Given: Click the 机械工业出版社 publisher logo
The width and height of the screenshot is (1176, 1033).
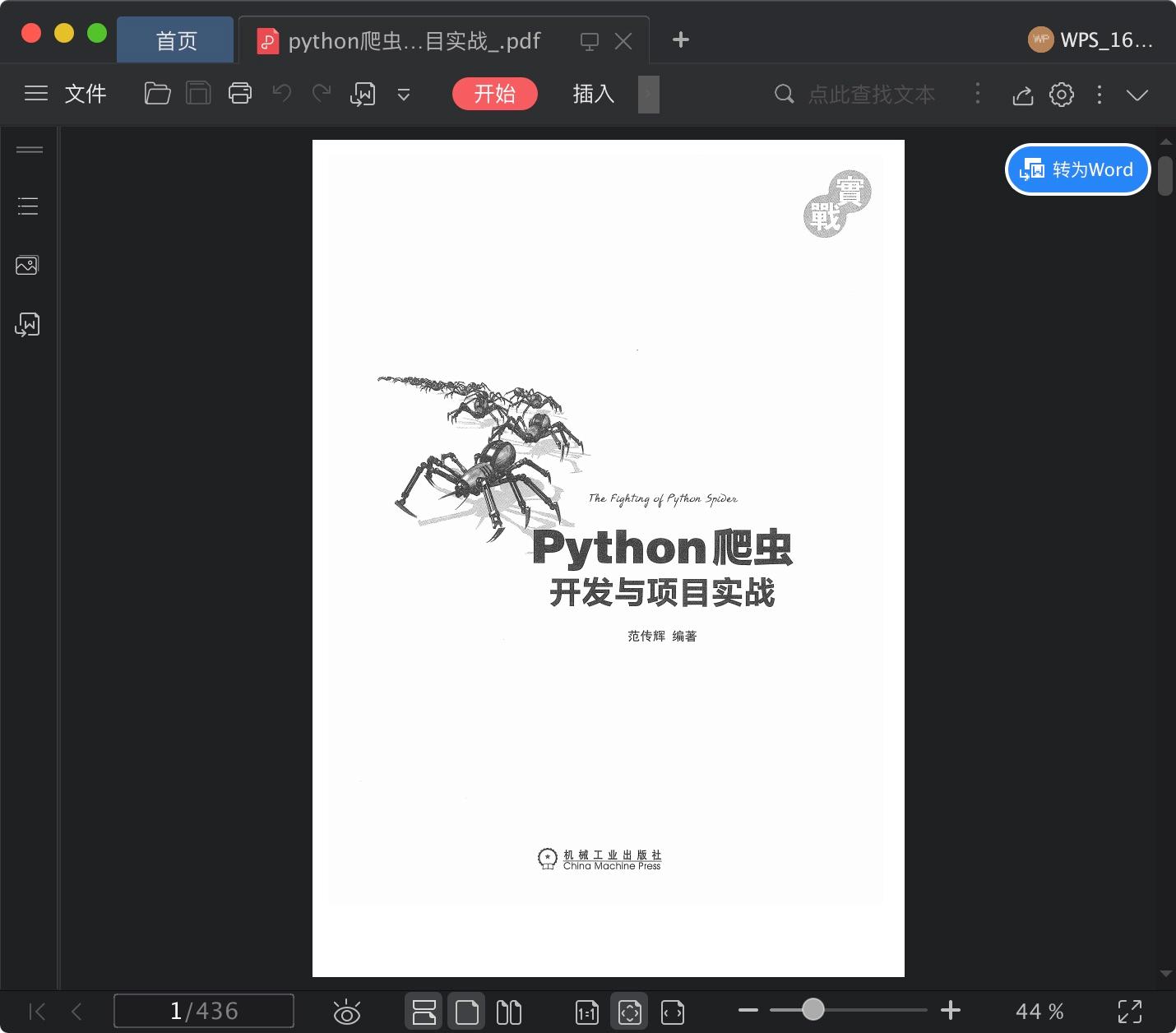Looking at the screenshot, I should [600, 860].
